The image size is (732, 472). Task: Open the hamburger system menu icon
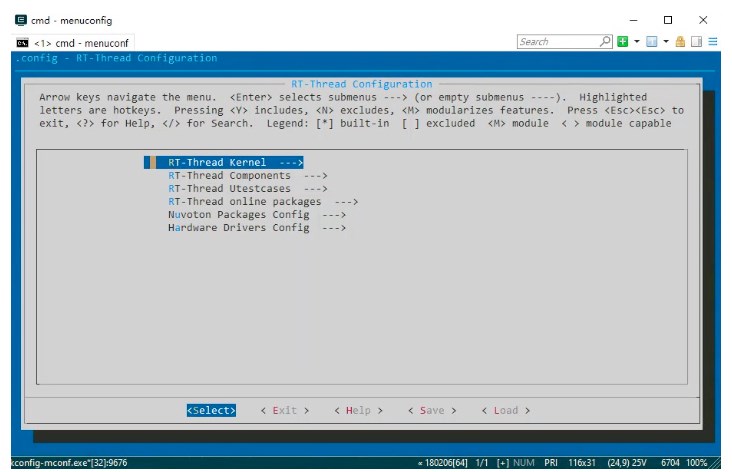713,42
